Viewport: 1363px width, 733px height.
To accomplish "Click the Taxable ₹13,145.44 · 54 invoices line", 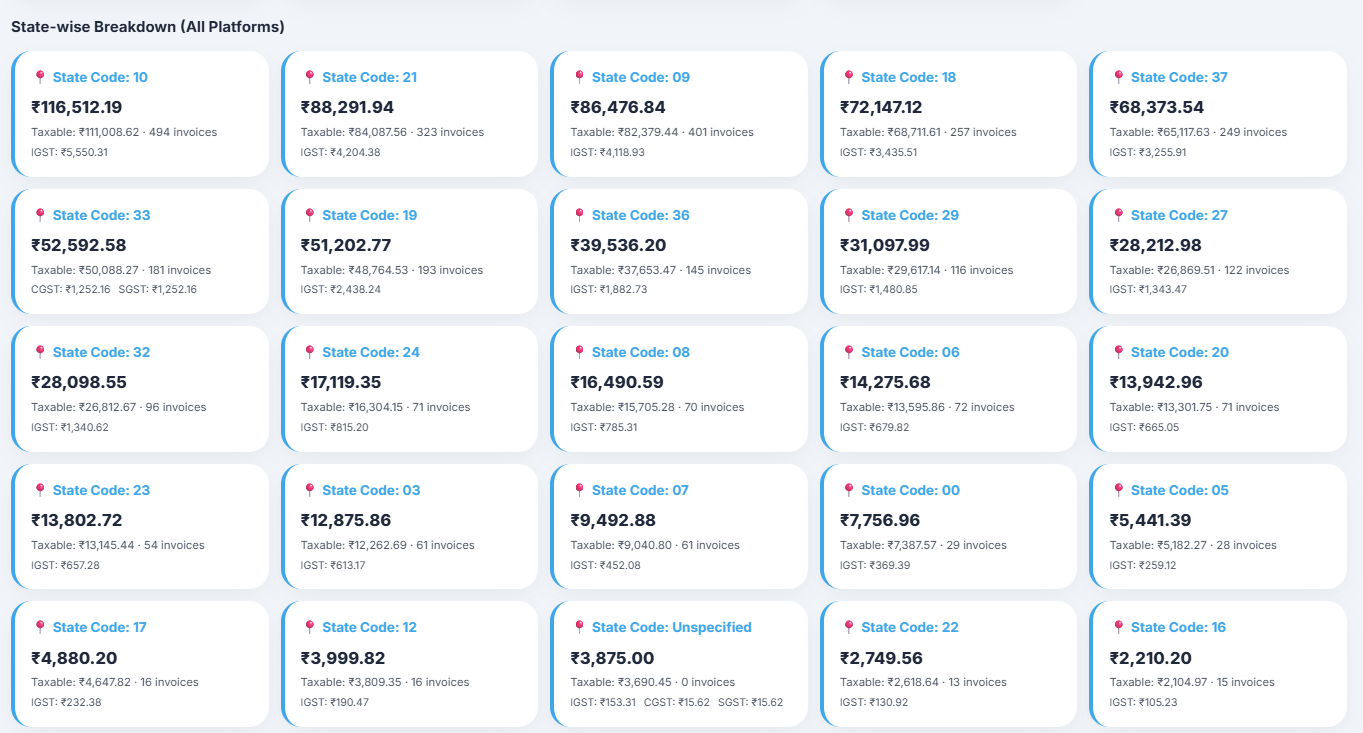I will (118, 545).
